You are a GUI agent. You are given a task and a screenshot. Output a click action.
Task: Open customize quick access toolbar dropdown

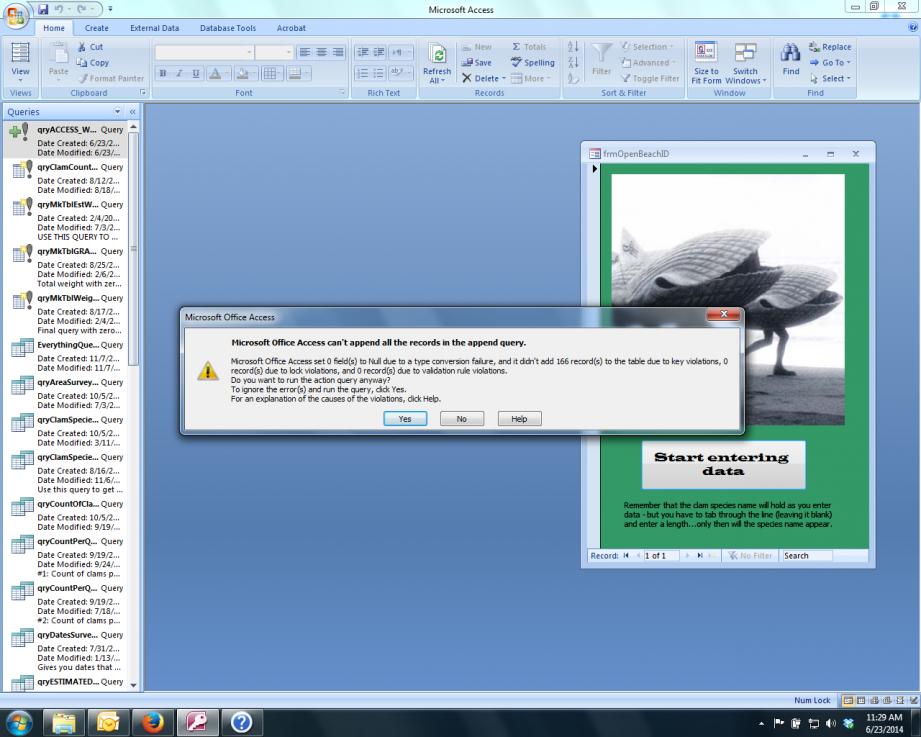pyautogui.click(x=110, y=9)
